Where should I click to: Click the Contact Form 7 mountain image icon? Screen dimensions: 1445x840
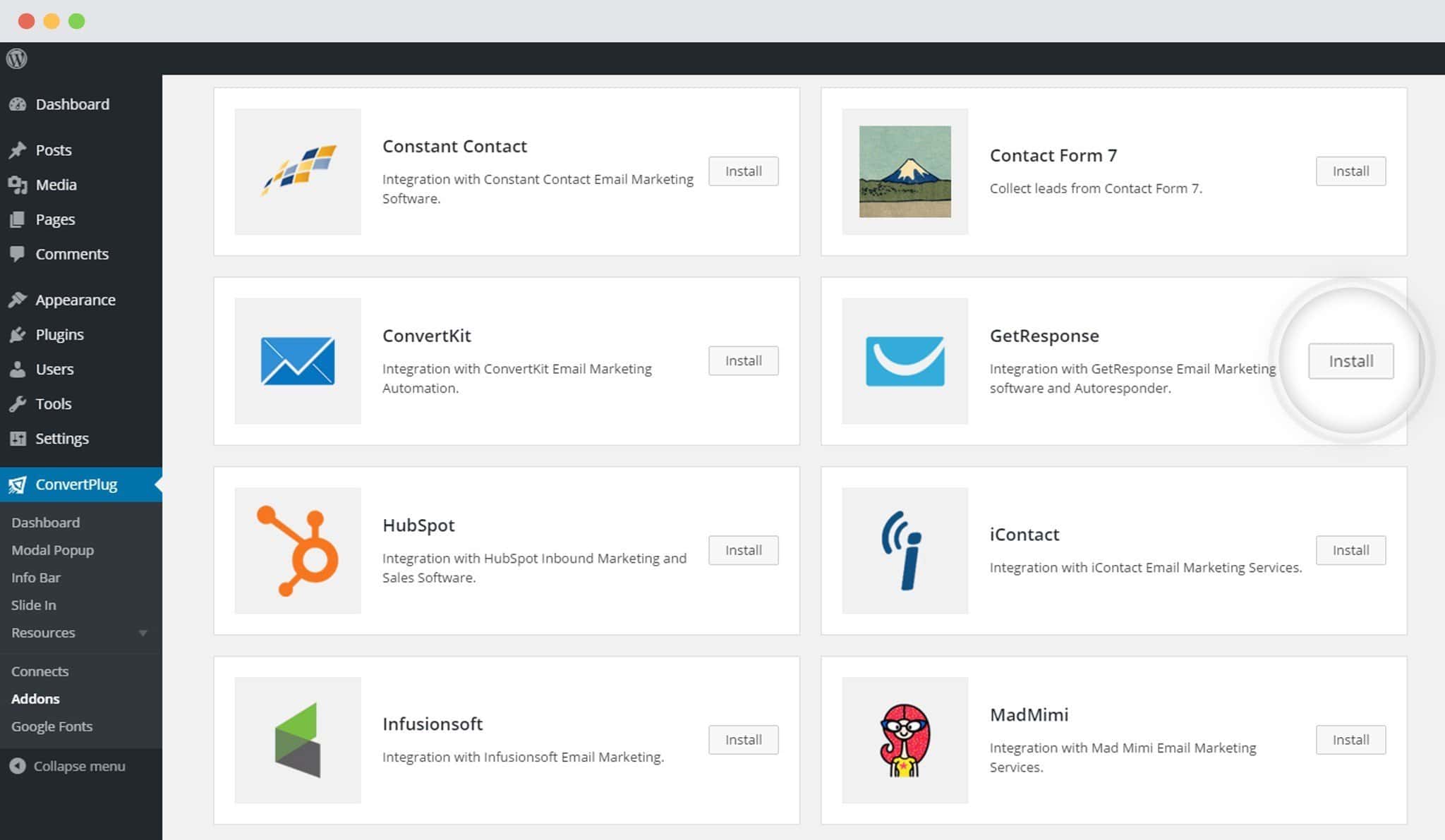coord(904,171)
